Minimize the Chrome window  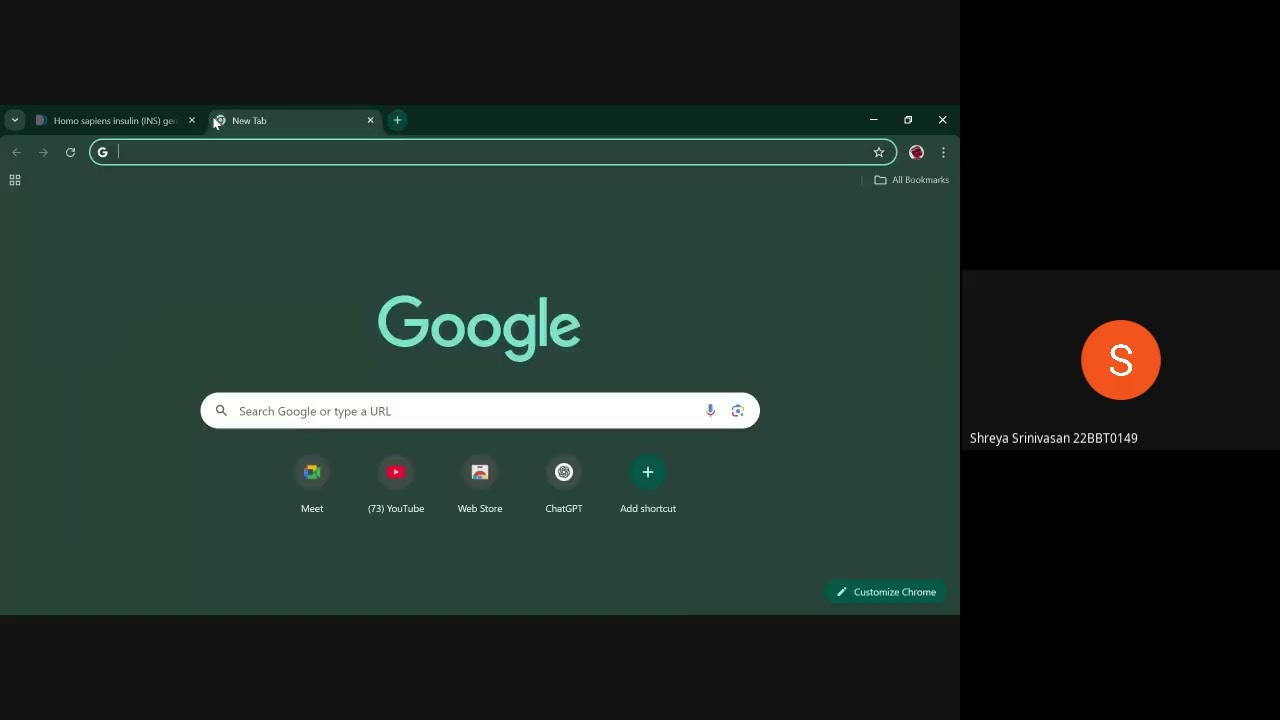pos(873,120)
